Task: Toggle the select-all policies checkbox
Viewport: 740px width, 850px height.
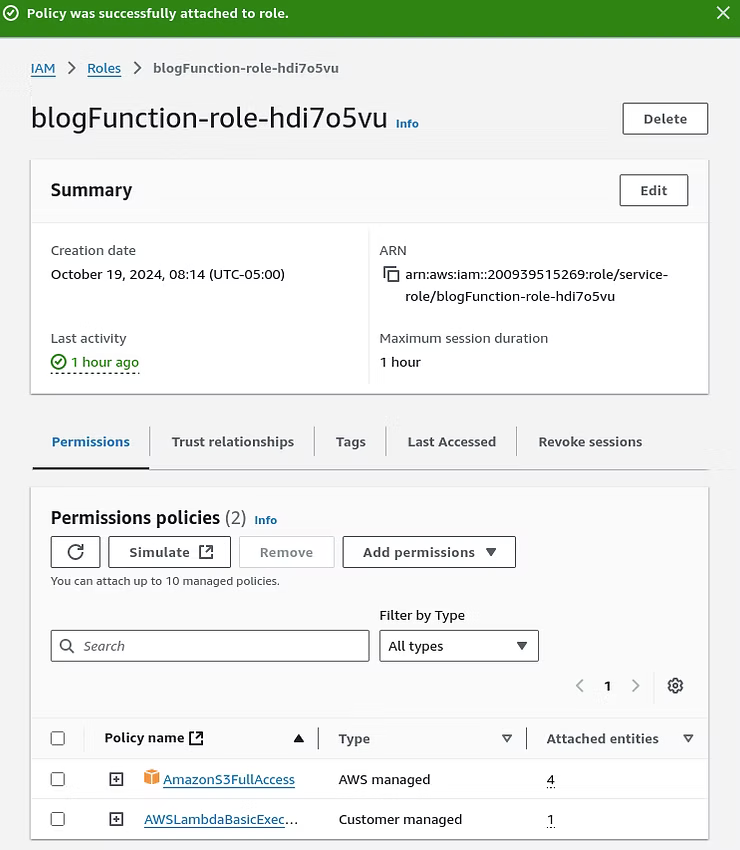Action: pyautogui.click(x=57, y=738)
